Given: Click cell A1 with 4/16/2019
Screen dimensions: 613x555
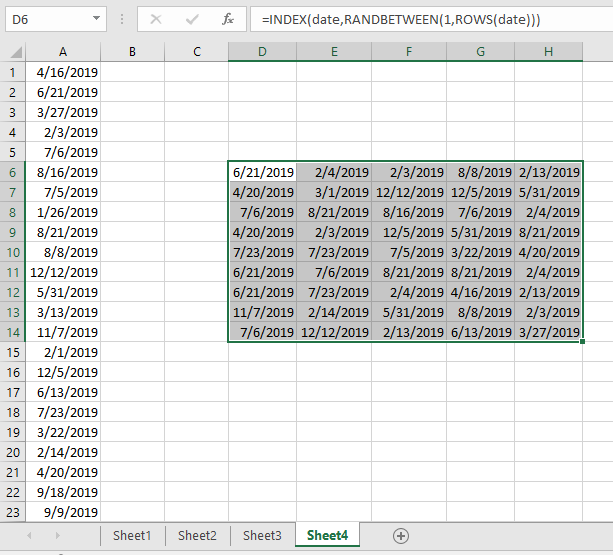Looking at the screenshot, I should (63, 72).
